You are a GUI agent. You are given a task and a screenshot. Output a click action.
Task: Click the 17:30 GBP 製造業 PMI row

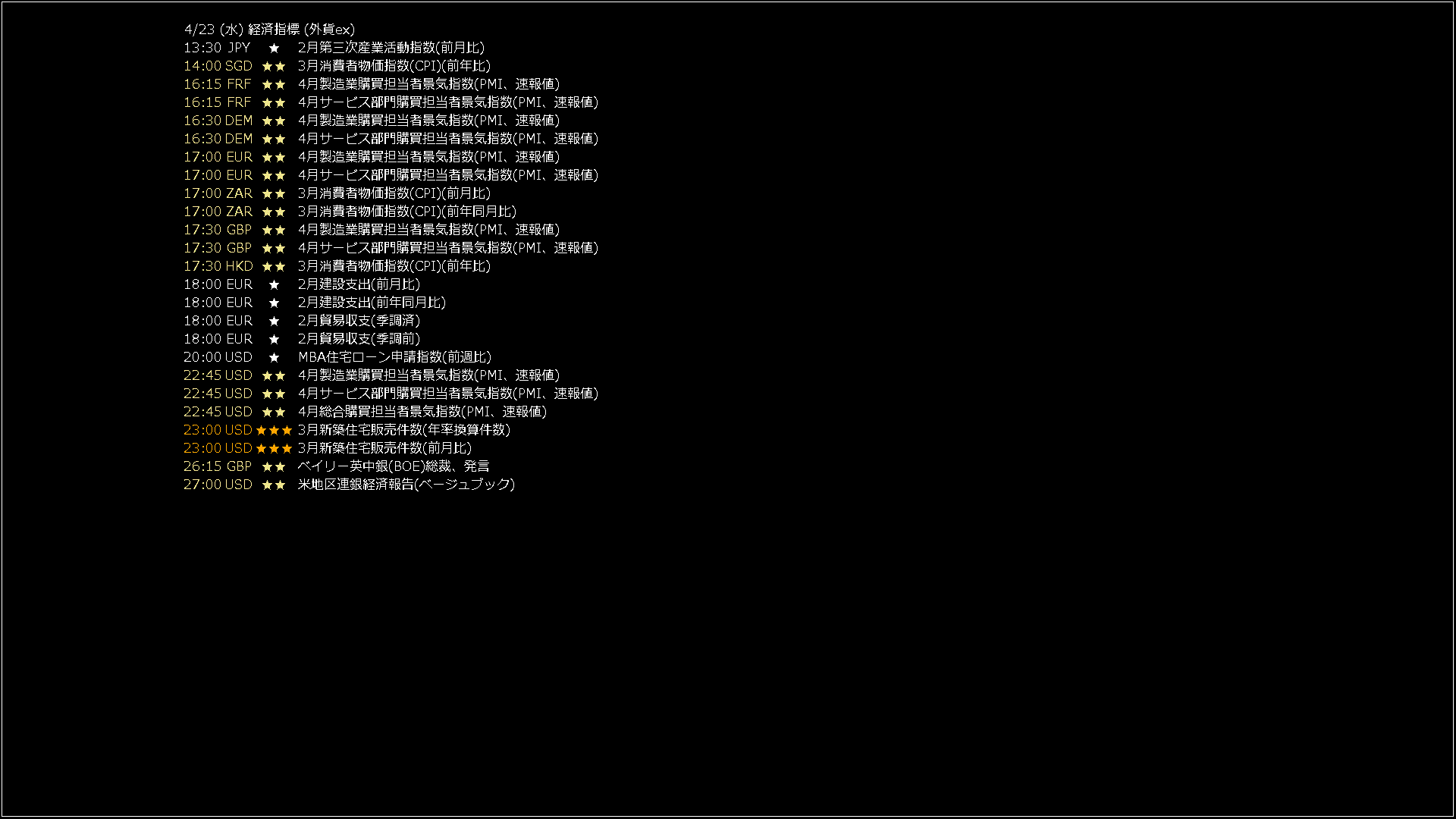tap(372, 230)
